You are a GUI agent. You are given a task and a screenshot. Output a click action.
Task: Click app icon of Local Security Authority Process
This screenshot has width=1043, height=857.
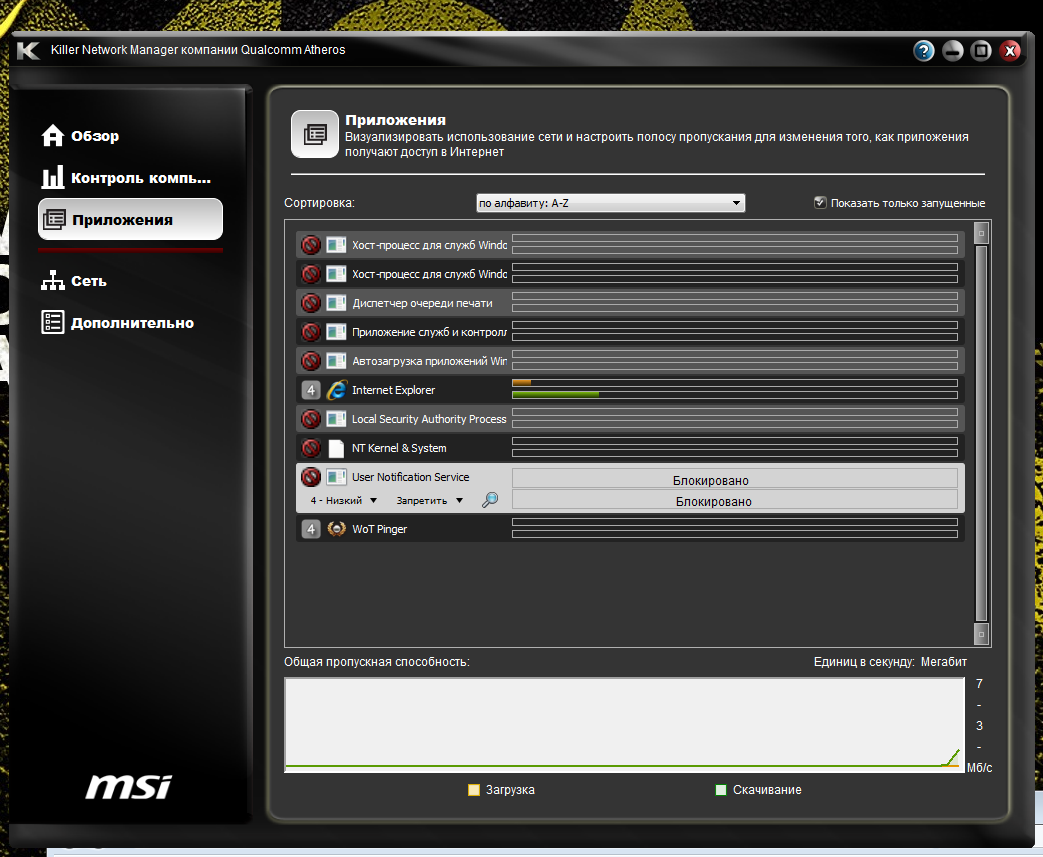click(x=336, y=419)
